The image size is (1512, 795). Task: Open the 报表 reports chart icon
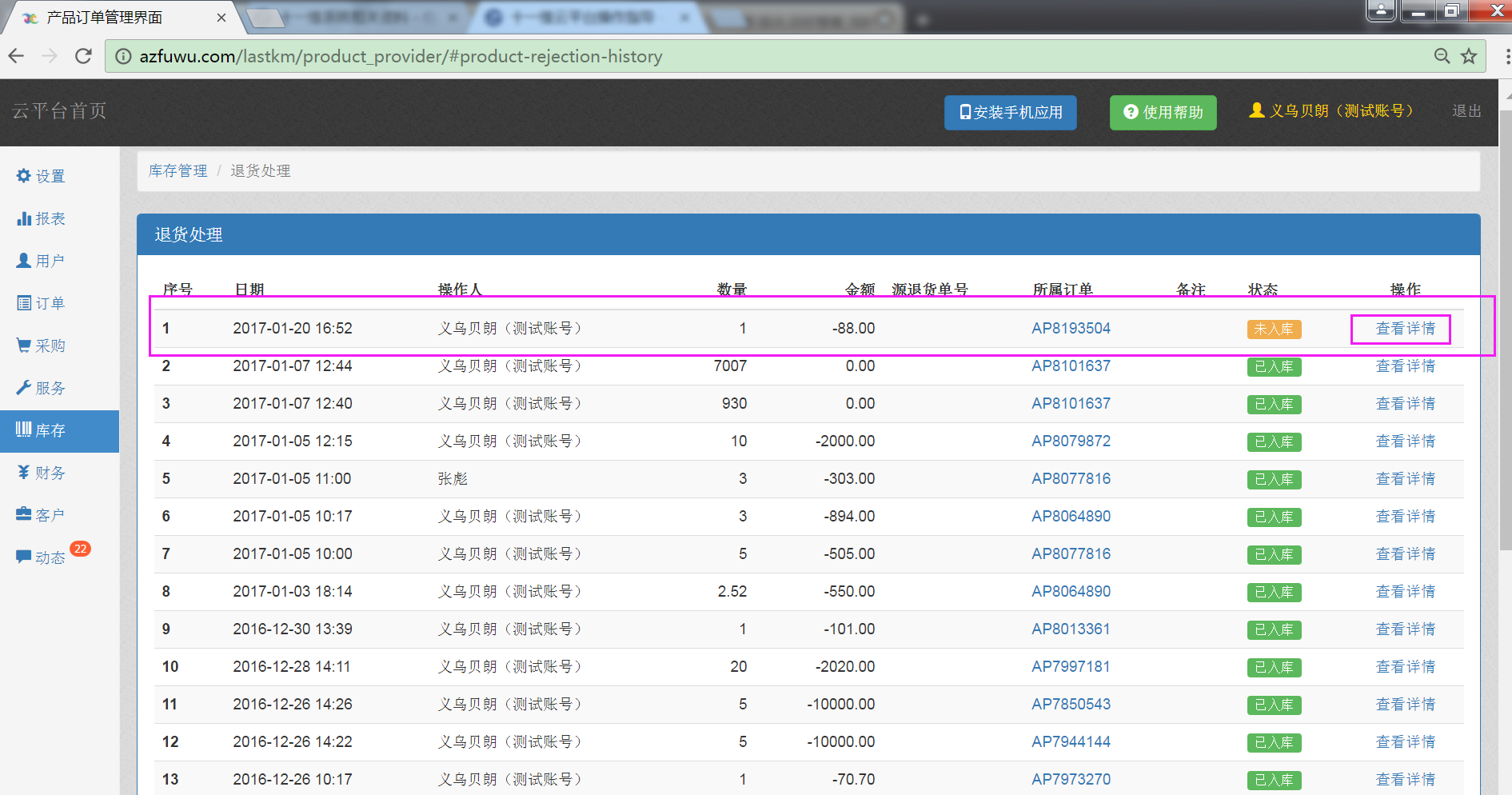click(x=41, y=218)
